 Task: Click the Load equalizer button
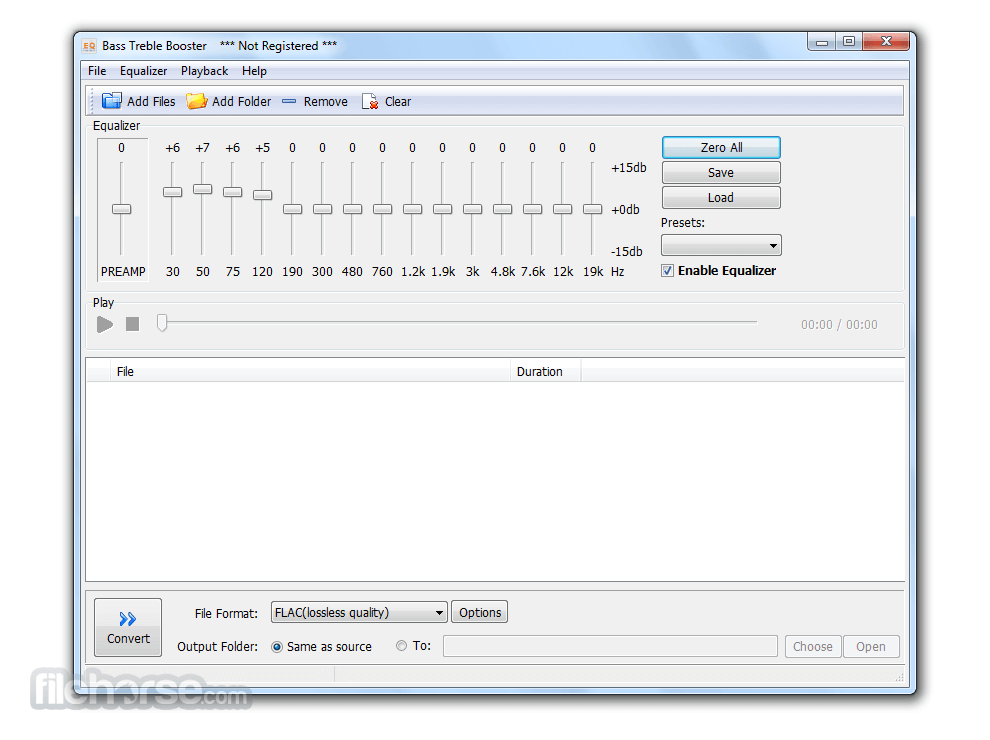(721, 198)
